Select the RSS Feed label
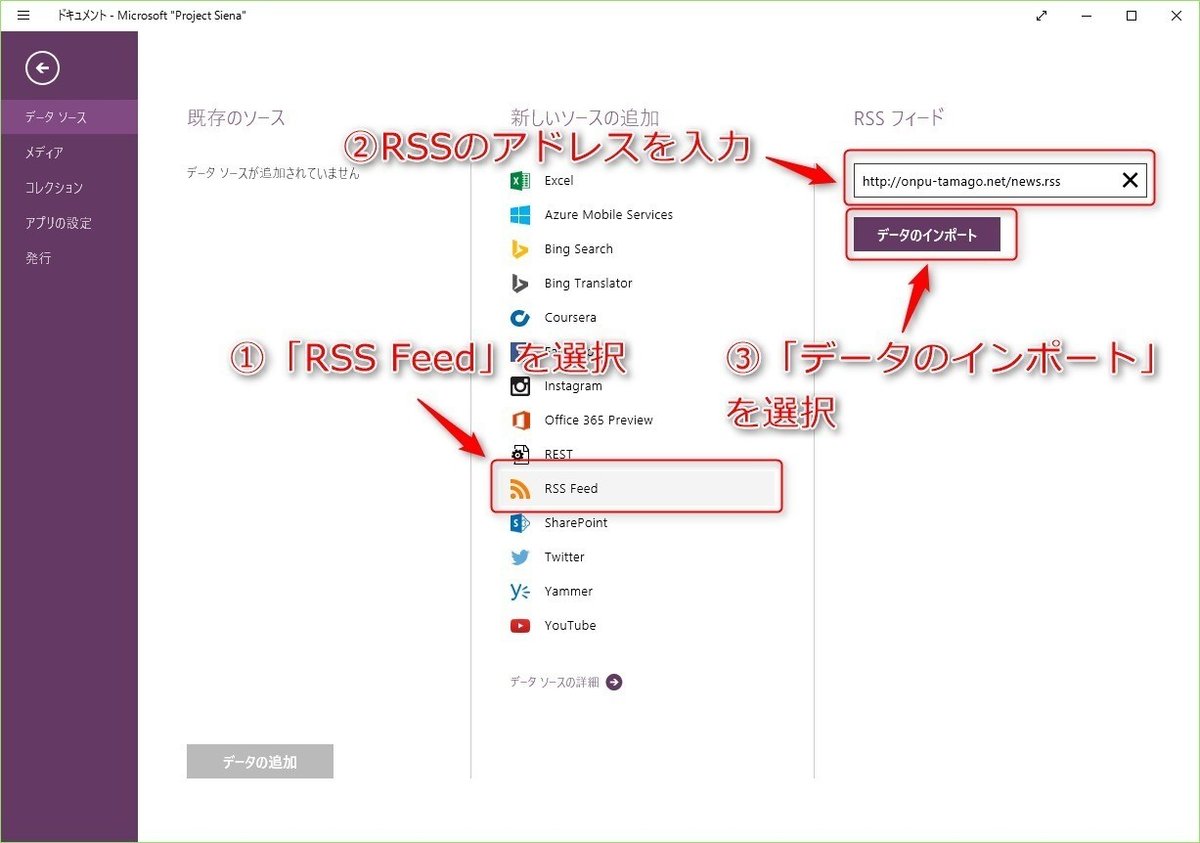The width and height of the screenshot is (1200, 843). coord(571,489)
